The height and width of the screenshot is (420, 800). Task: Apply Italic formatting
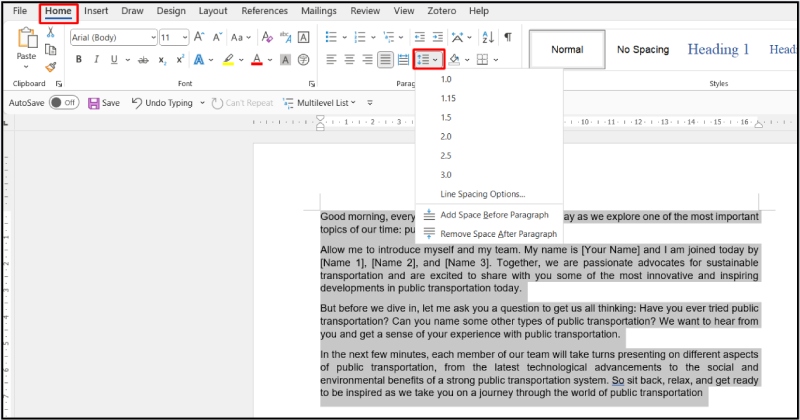pos(95,60)
